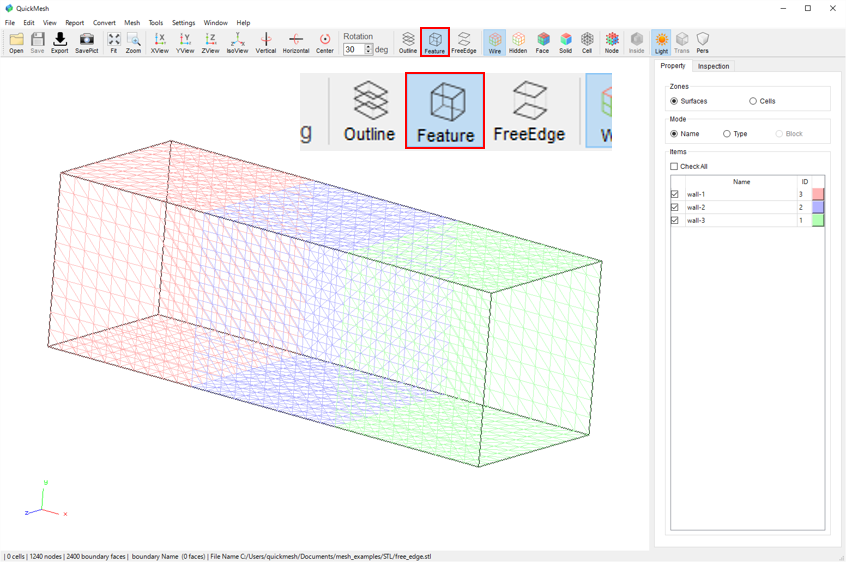Open the Help menu
Screen dimensions: 846x562
(243, 23)
